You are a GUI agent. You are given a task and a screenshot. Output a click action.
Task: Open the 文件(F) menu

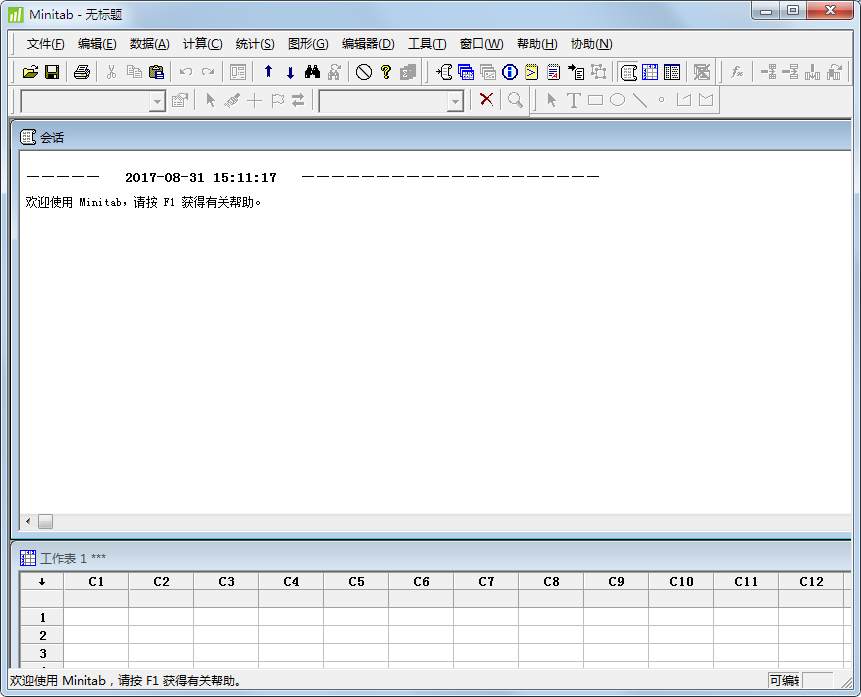pos(46,44)
